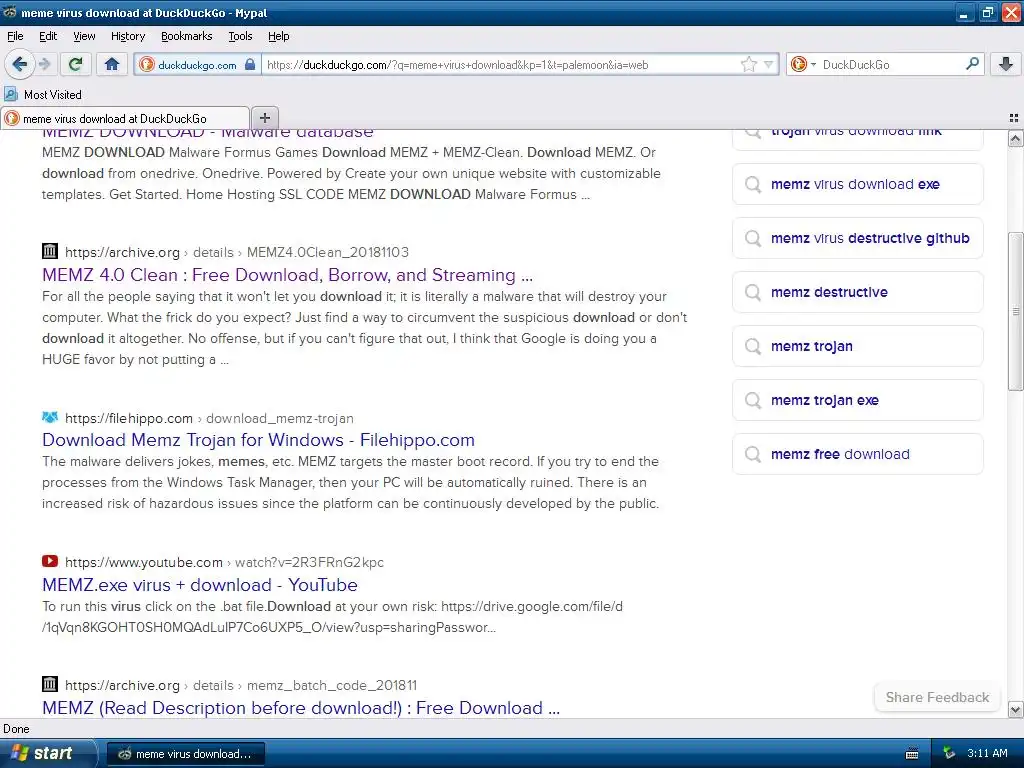Viewport: 1024px width, 768px height.
Task: Open 'MEMZ.exe virus + download - YouTube' result
Action: pos(200,585)
